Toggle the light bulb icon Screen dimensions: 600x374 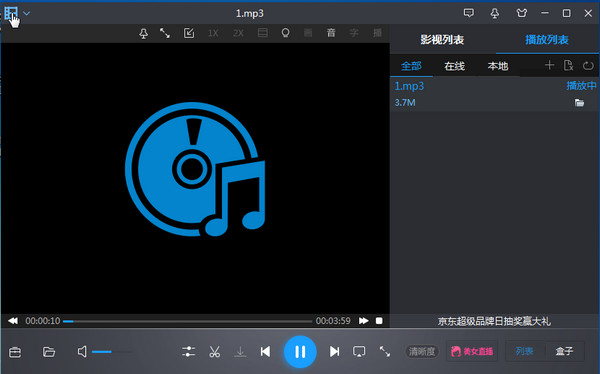[285, 33]
